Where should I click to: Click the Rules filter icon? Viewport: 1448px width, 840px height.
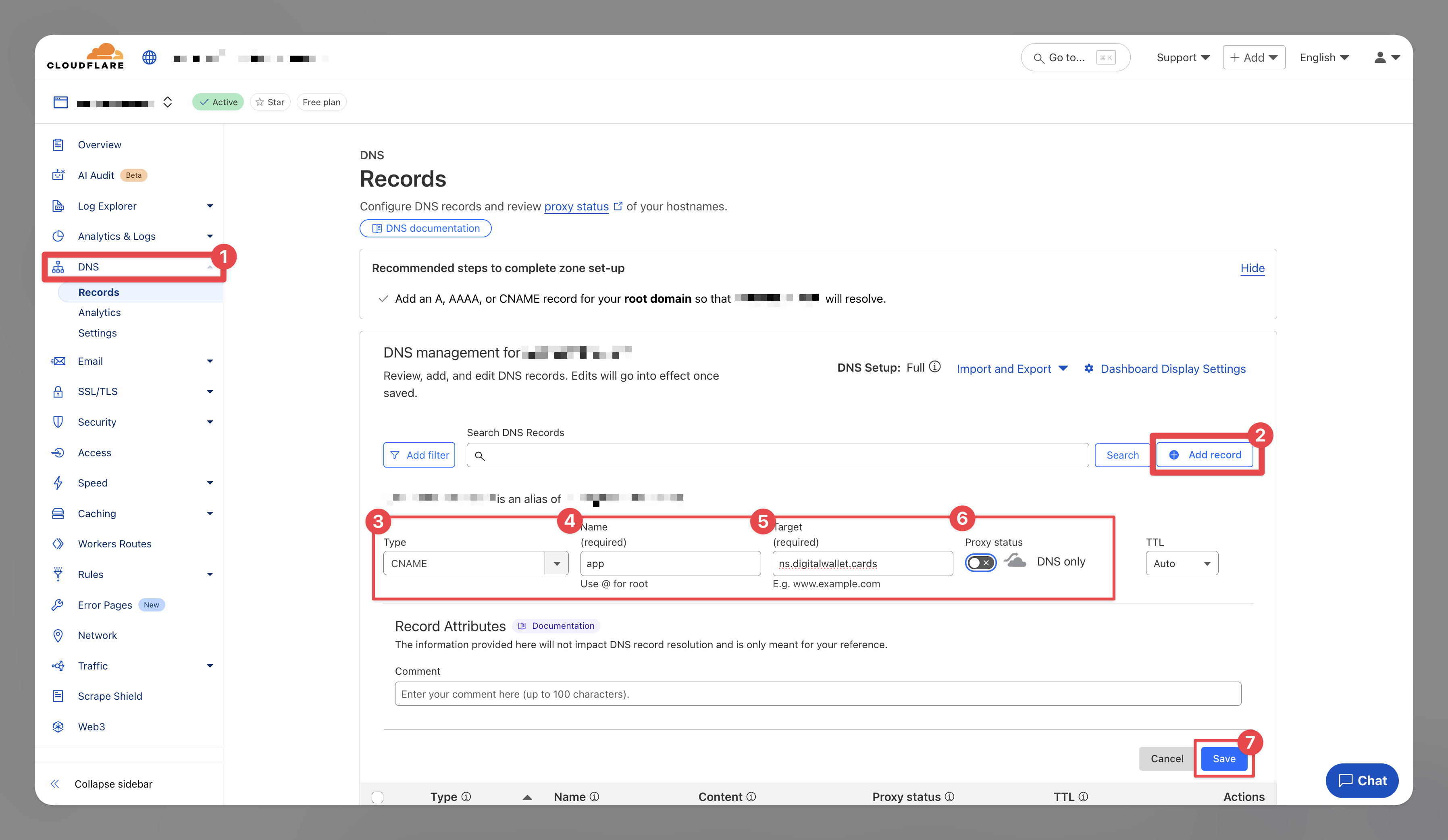(x=58, y=574)
